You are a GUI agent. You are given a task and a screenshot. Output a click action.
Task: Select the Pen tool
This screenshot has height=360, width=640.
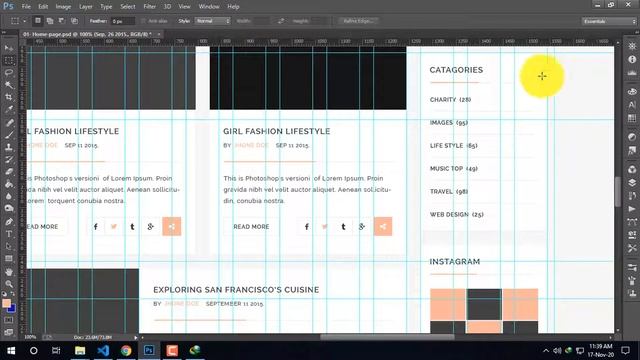click(9, 222)
